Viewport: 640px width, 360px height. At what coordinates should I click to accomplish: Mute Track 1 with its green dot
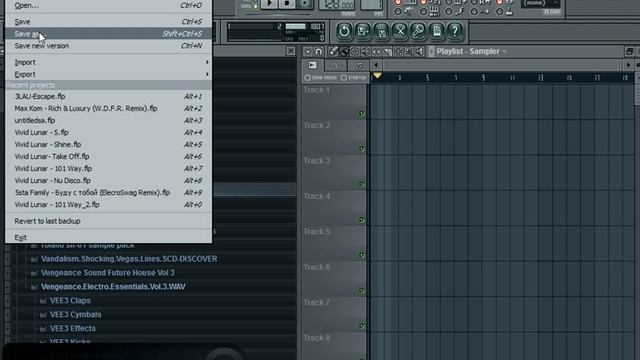(361, 113)
